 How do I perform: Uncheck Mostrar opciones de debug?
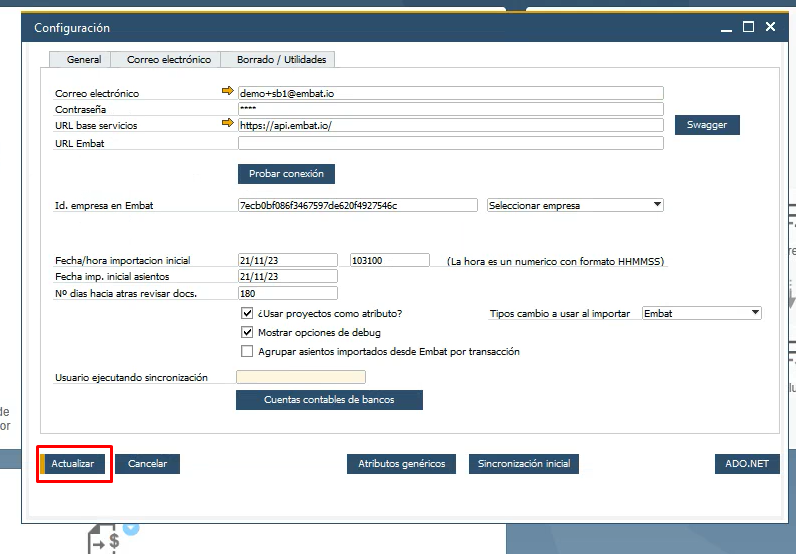coord(248,332)
